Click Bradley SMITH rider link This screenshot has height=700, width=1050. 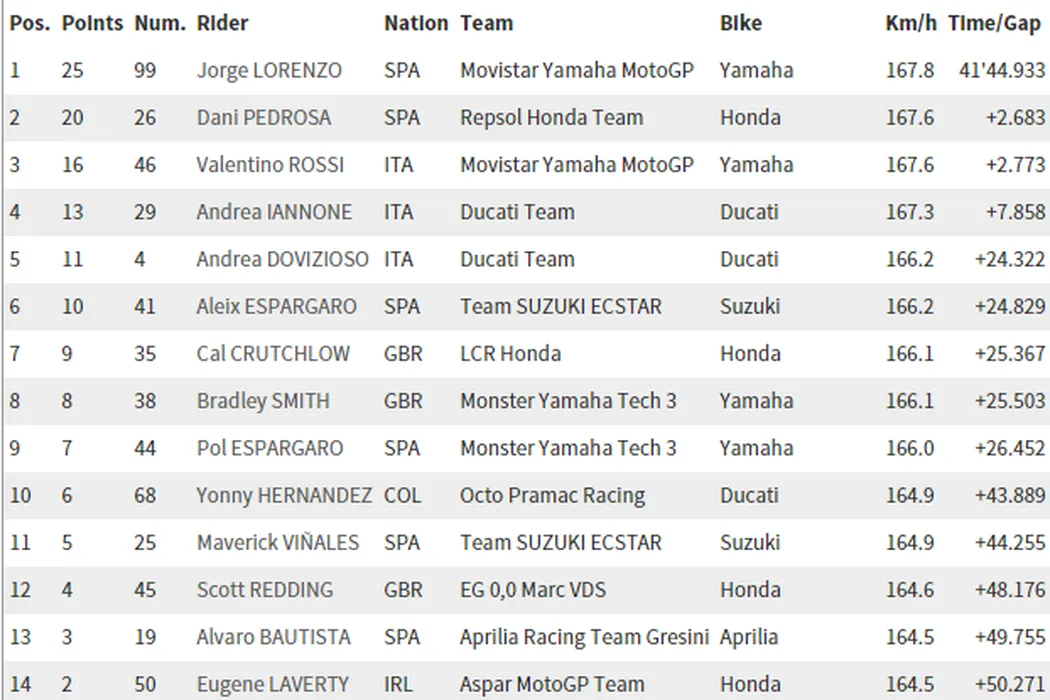(262, 401)
